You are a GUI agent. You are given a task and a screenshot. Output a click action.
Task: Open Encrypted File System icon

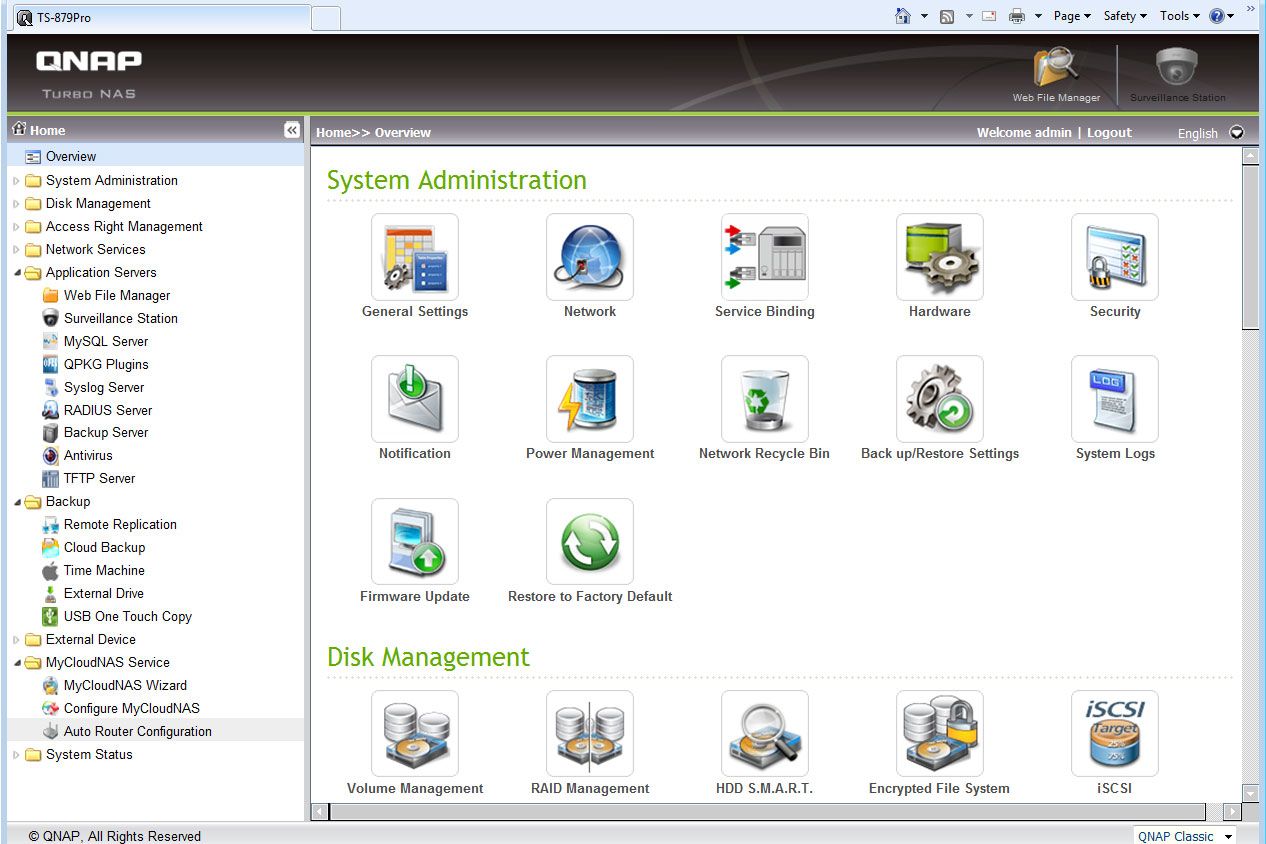point(940,734)
